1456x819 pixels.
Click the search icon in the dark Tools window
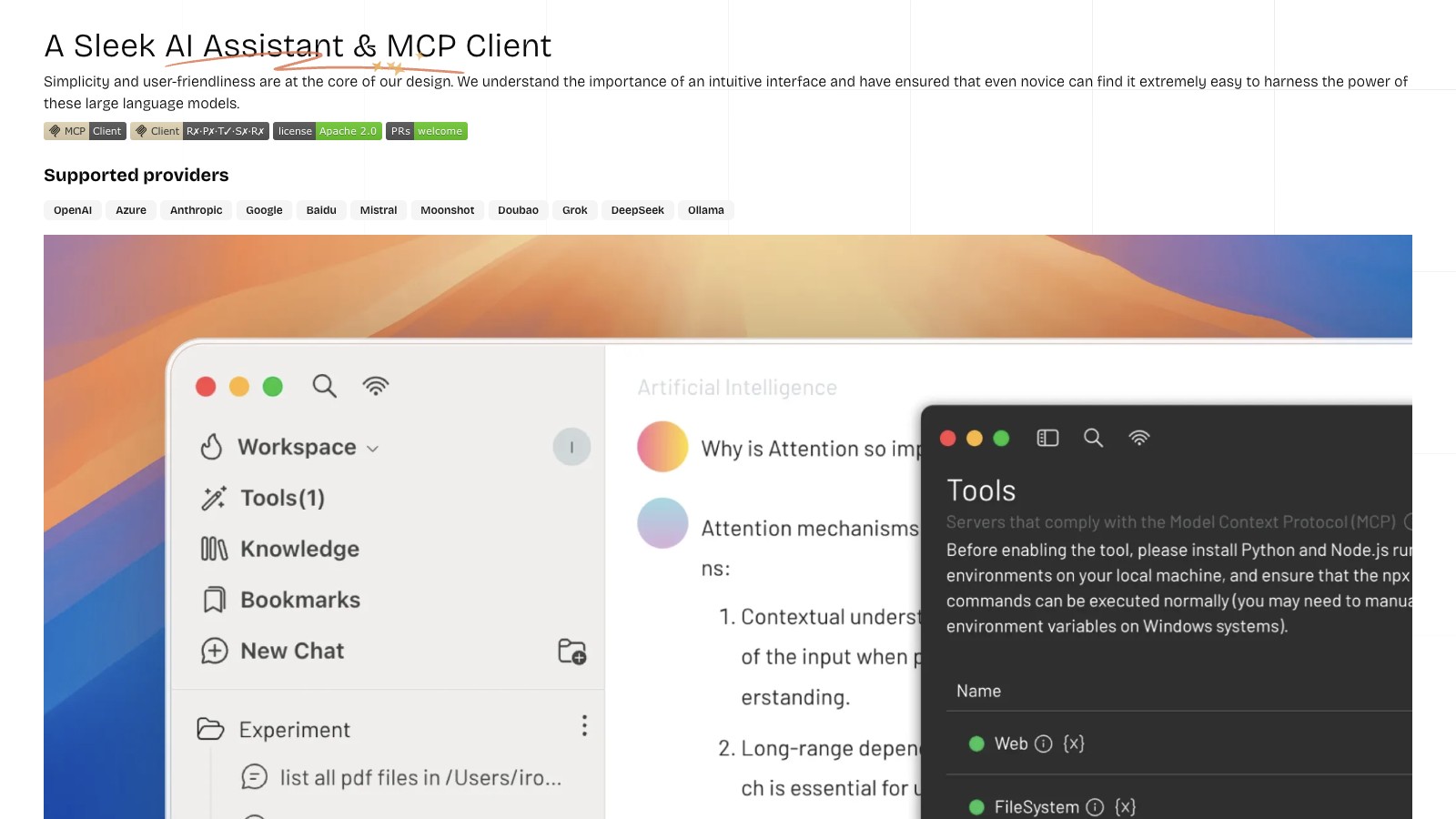(1093, 439)
